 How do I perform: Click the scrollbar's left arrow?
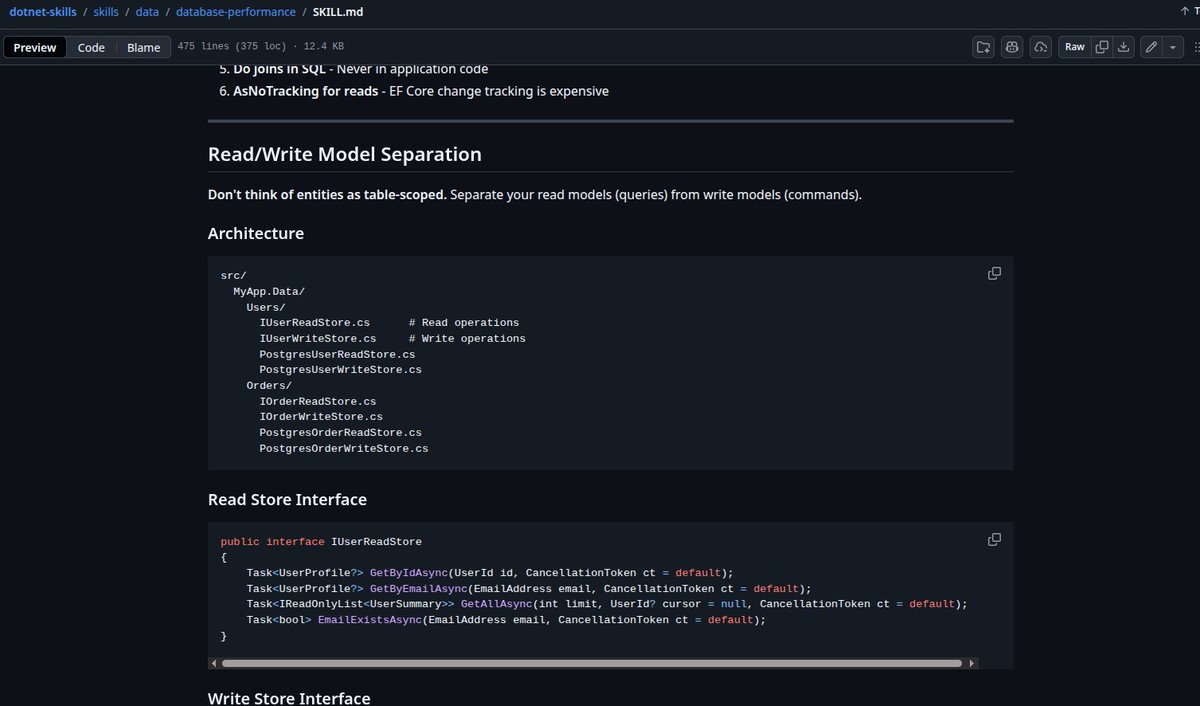[213, 663]
